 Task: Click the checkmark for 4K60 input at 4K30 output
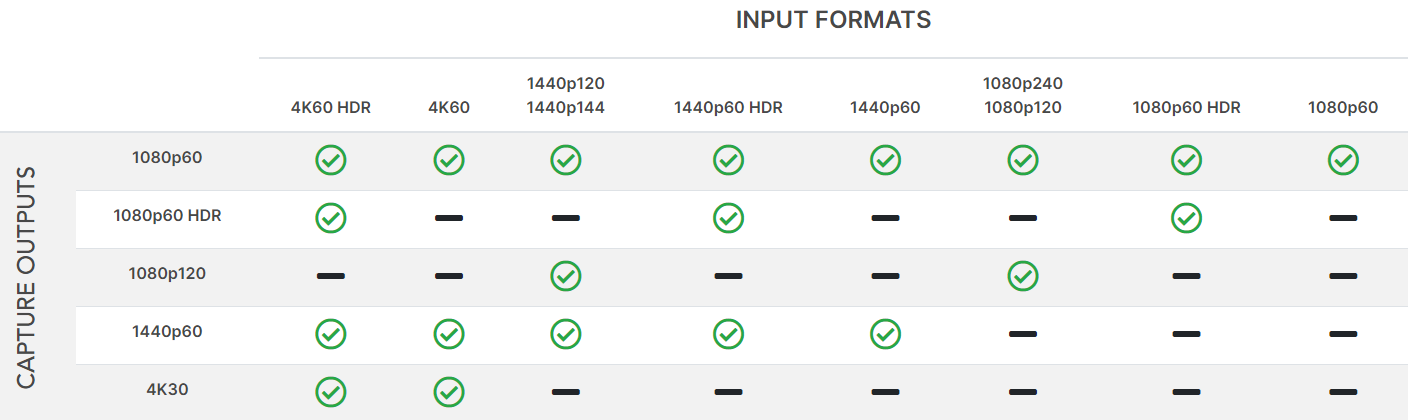click(449, 392)
